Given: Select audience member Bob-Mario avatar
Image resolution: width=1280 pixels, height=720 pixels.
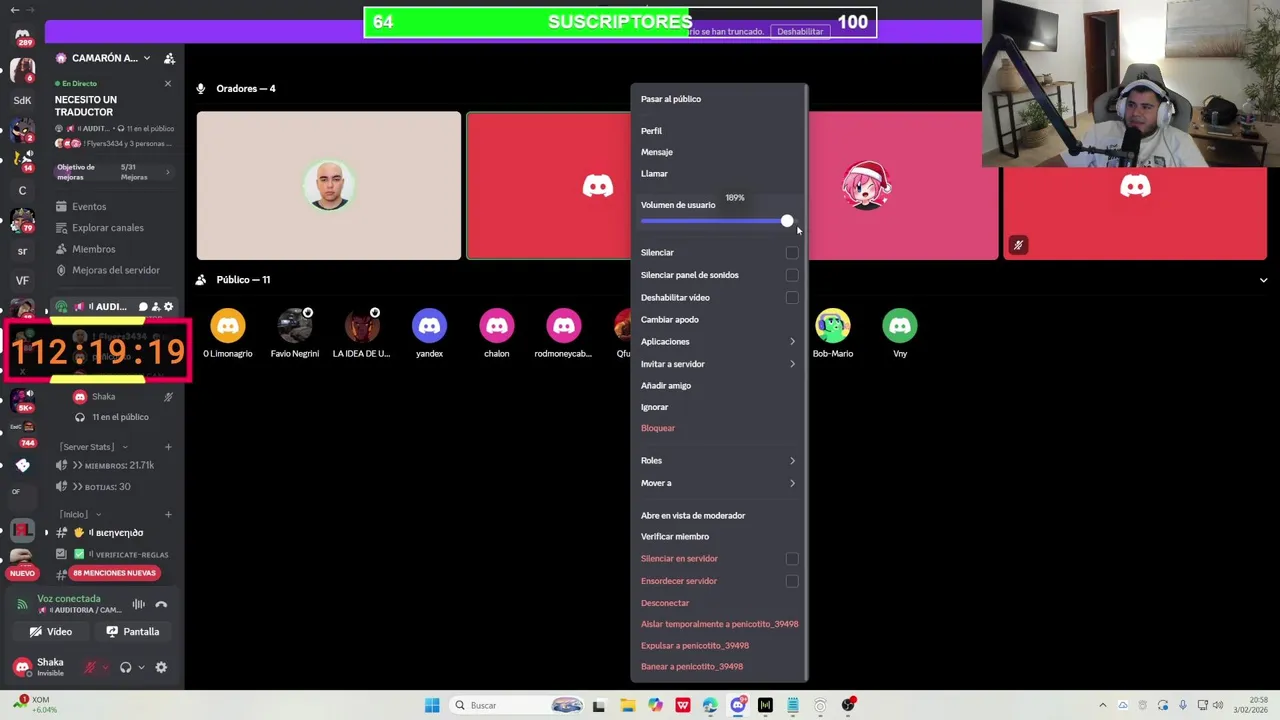Looking at the screenshot, I should [x=832, y=325].
